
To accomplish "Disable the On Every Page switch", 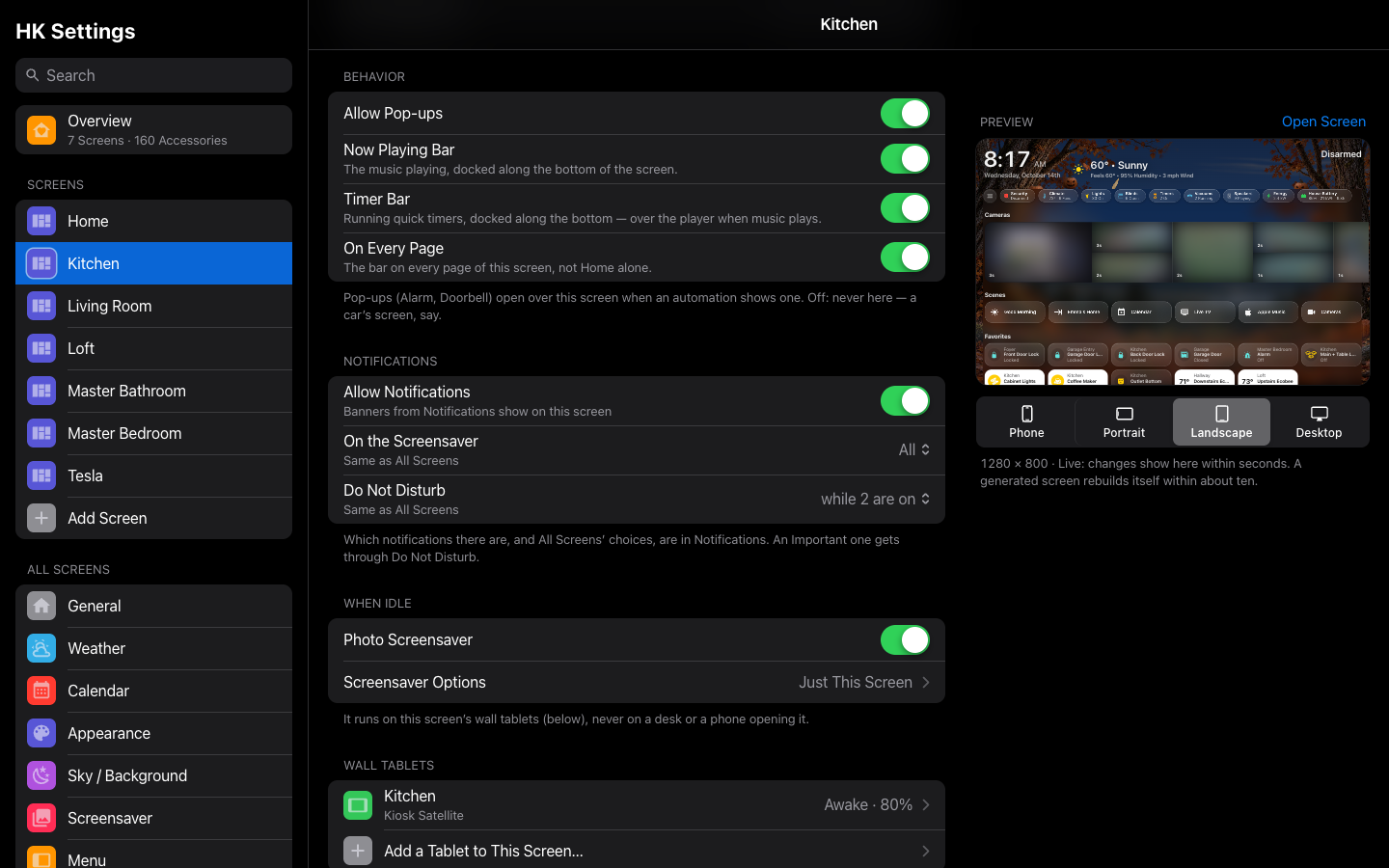I will (905, 257).
